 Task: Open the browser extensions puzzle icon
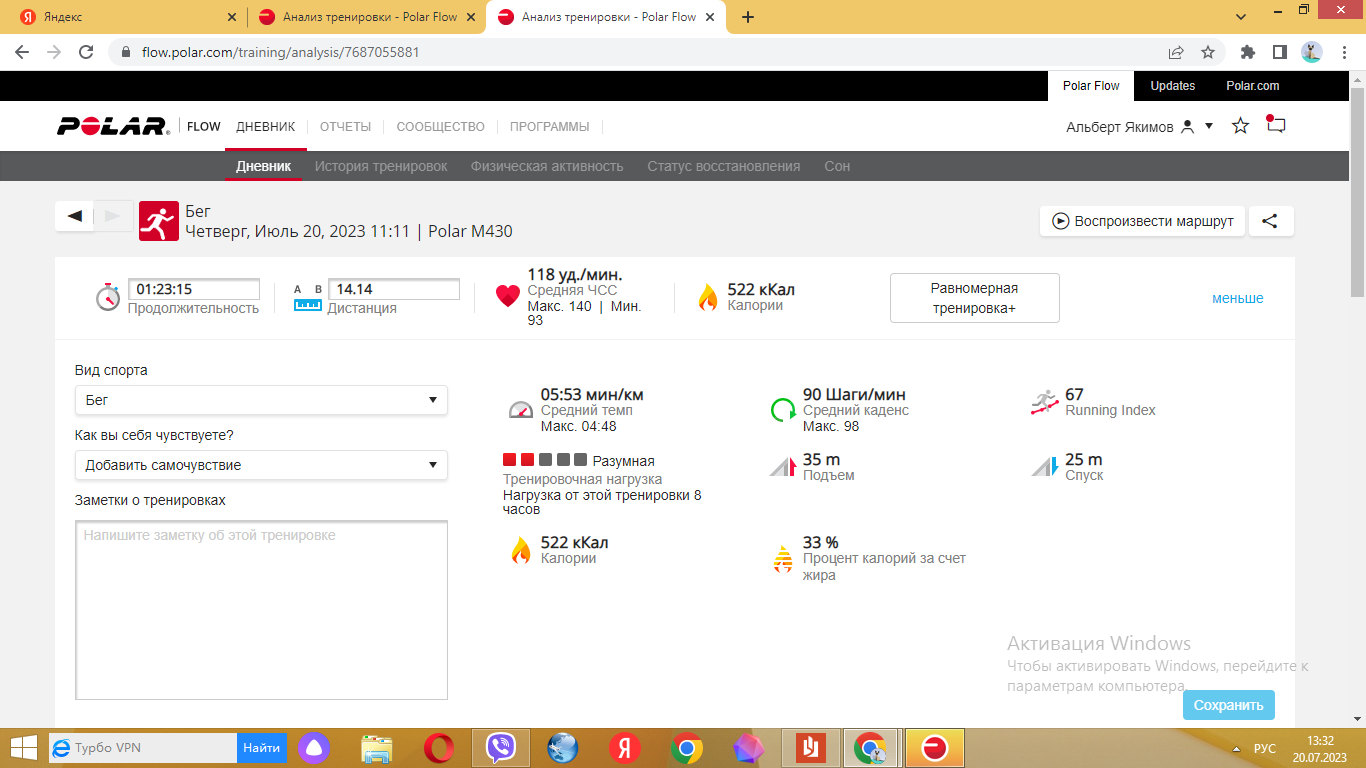coord(1247,52)
